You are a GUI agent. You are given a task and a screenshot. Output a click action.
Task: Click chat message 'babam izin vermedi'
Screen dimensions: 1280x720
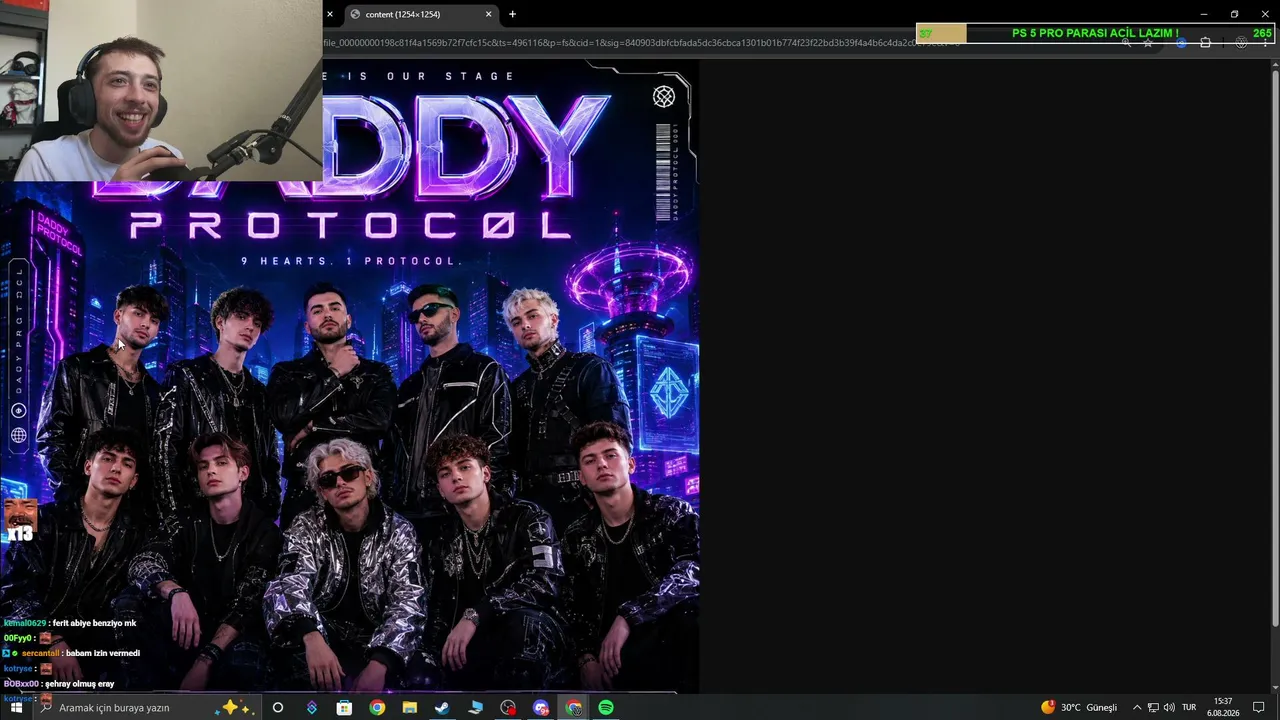(x=103, y=653)
